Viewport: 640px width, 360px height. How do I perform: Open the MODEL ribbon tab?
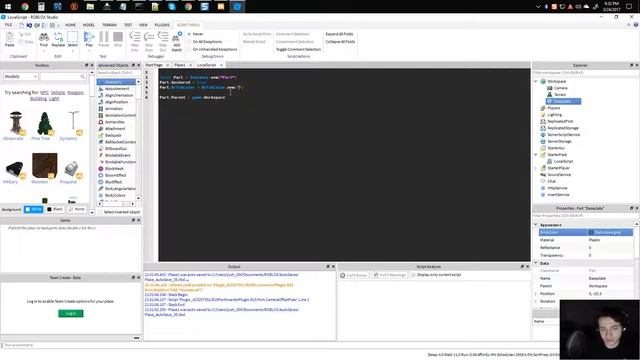[x=89, y=25]
